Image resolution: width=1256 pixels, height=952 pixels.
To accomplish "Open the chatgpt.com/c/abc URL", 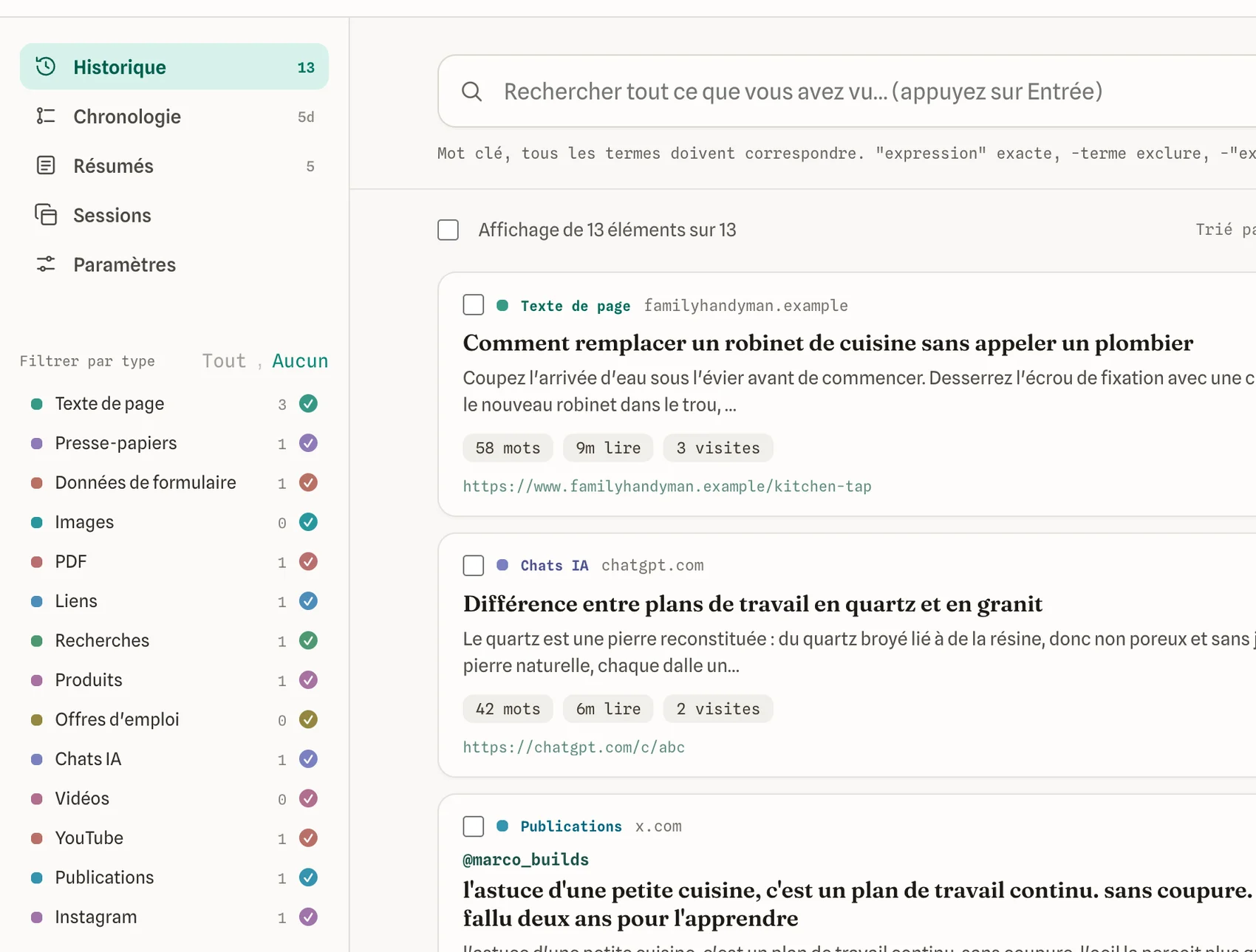I will pyautogui.click(x=574, y=747).
